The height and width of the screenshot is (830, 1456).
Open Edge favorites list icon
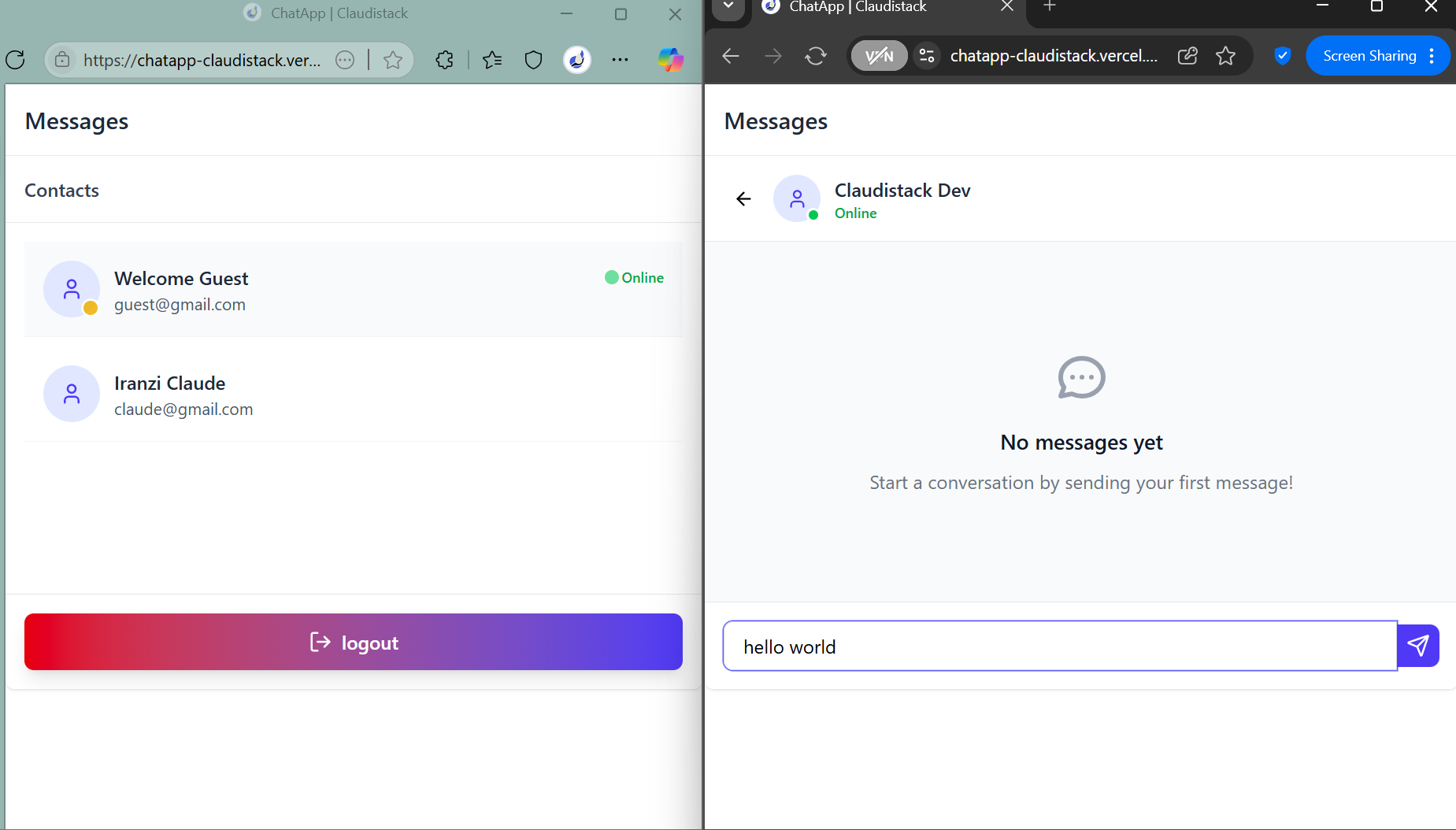492,60
